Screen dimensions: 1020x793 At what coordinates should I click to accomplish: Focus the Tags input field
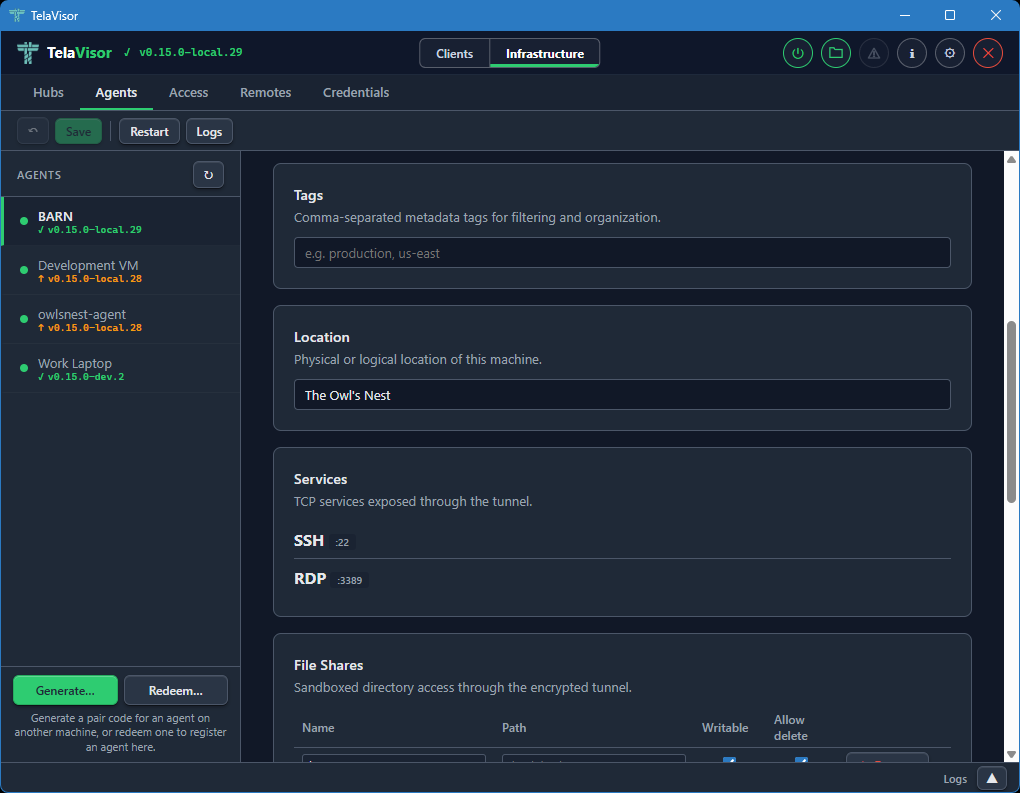click(622, 252)
